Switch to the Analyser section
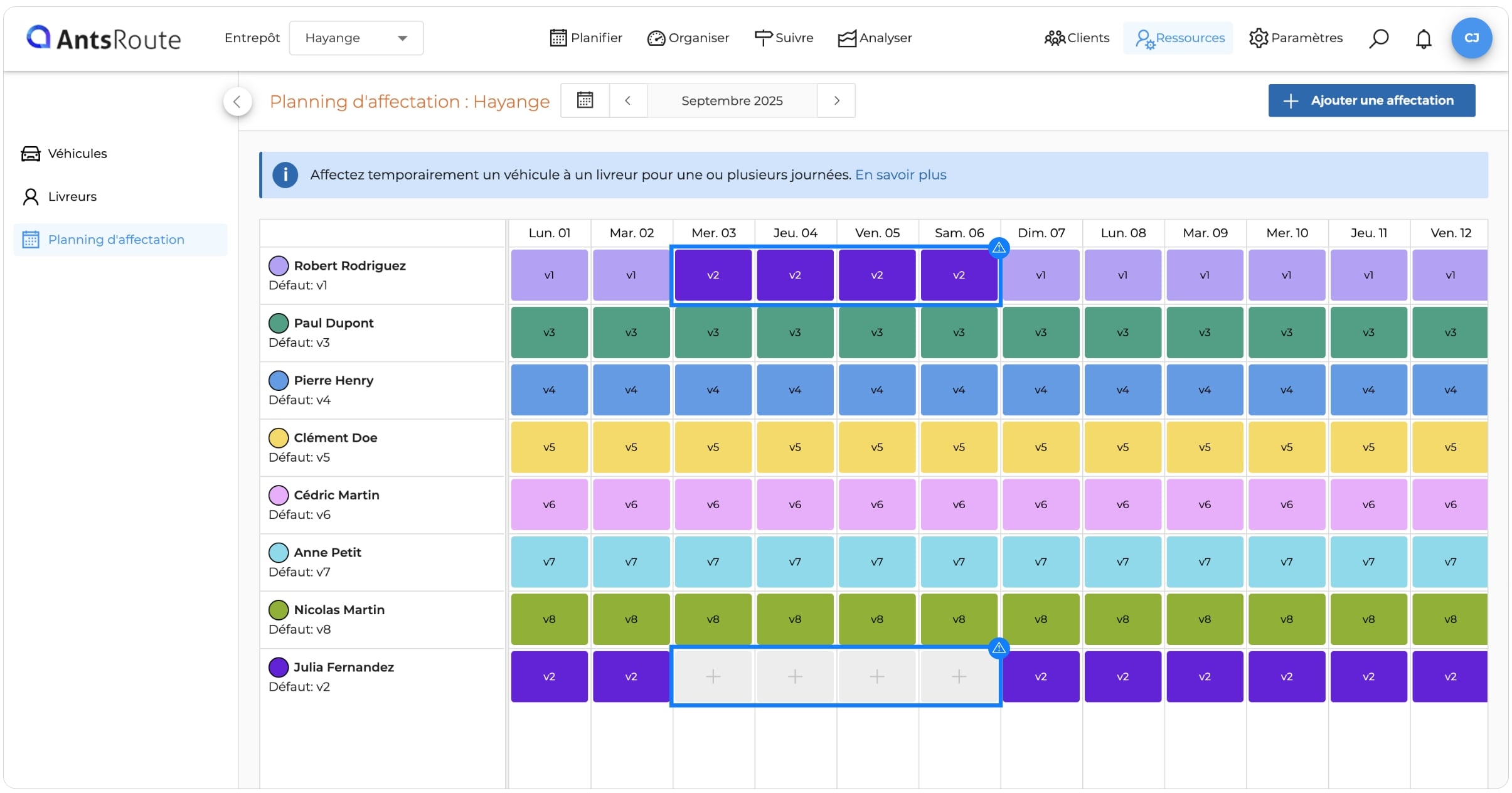The width and height of the screenshot is (1512, 793). tap(875, 38)
